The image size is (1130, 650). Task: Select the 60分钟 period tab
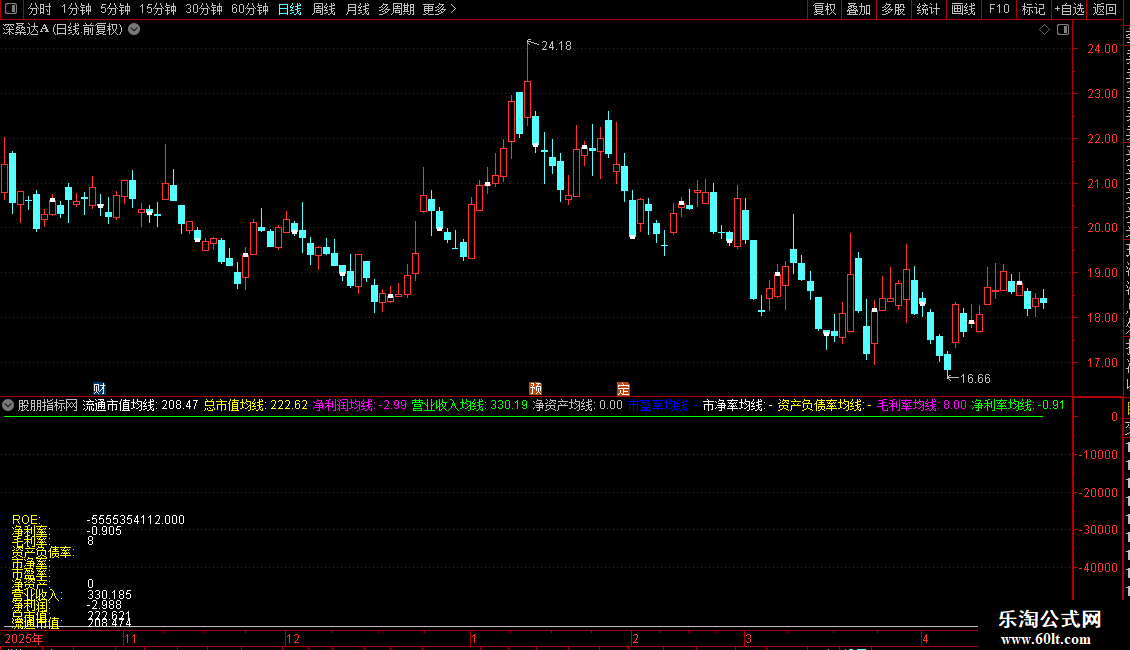(x=249, y=9)
